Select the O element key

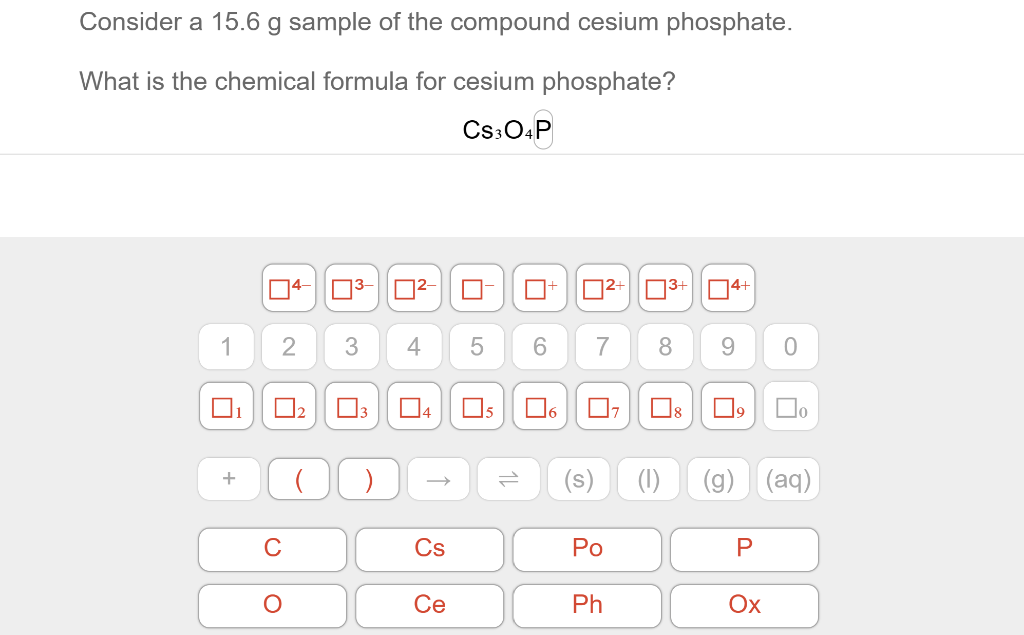coord(272,605)
